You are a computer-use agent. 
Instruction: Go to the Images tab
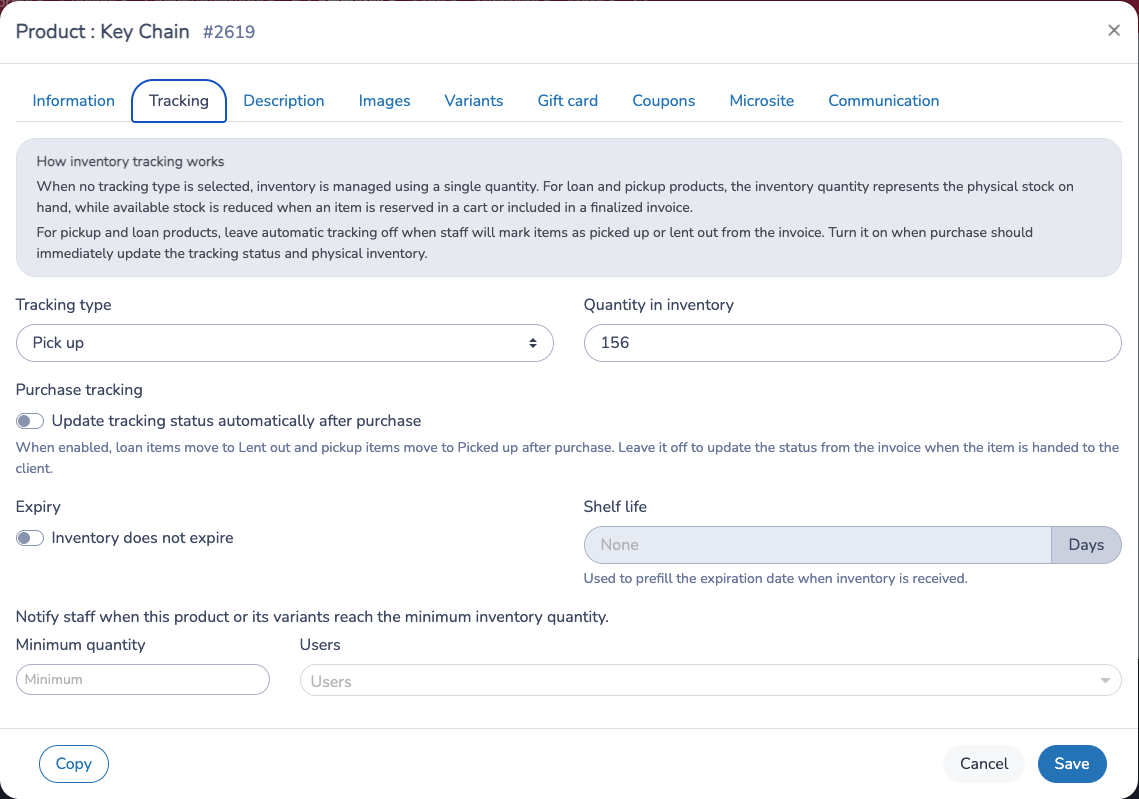coord(384,101)
